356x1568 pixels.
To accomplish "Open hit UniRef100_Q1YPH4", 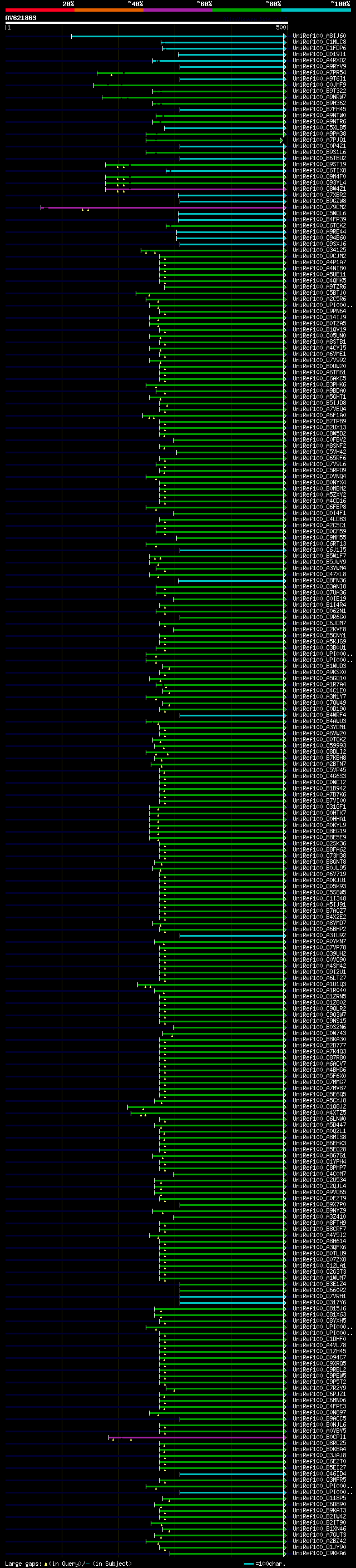I will pyautogui.click(x=319, y=1161).
